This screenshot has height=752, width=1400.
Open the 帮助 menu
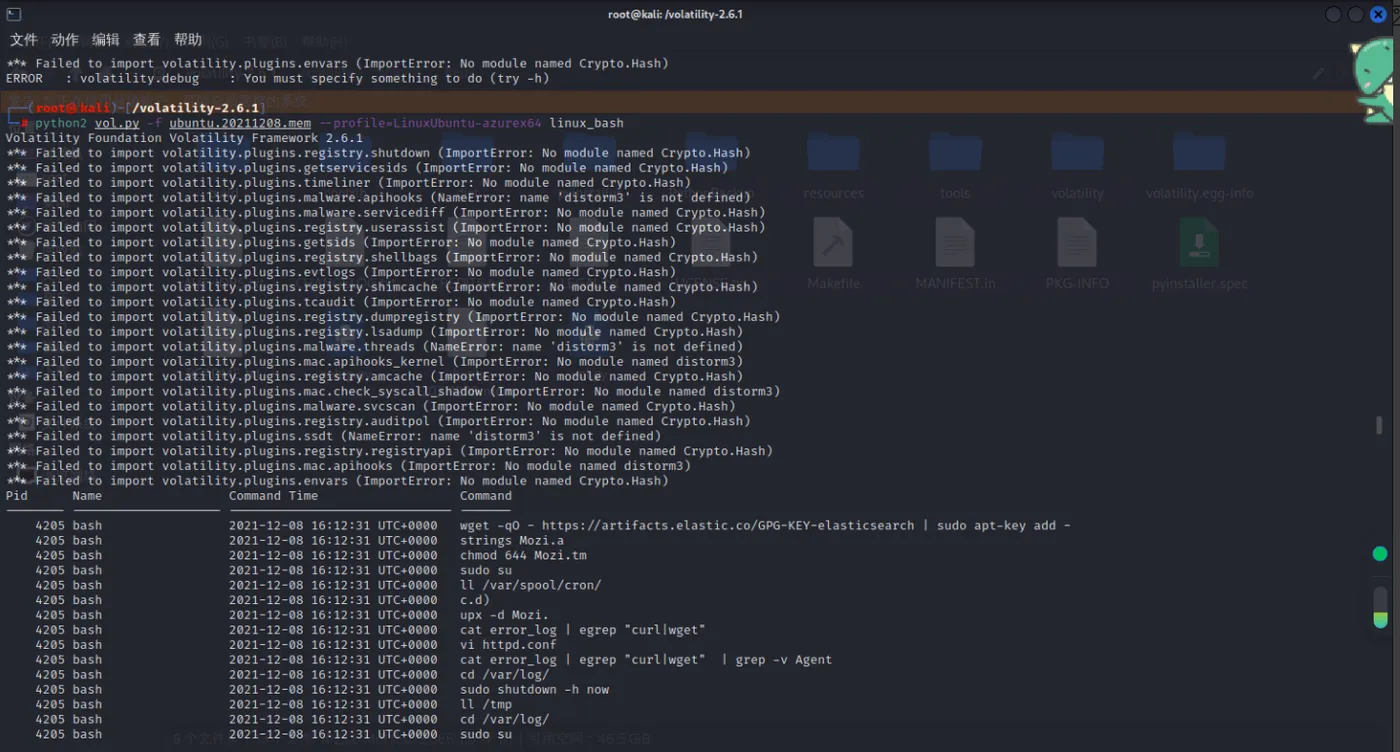[188, 40]
